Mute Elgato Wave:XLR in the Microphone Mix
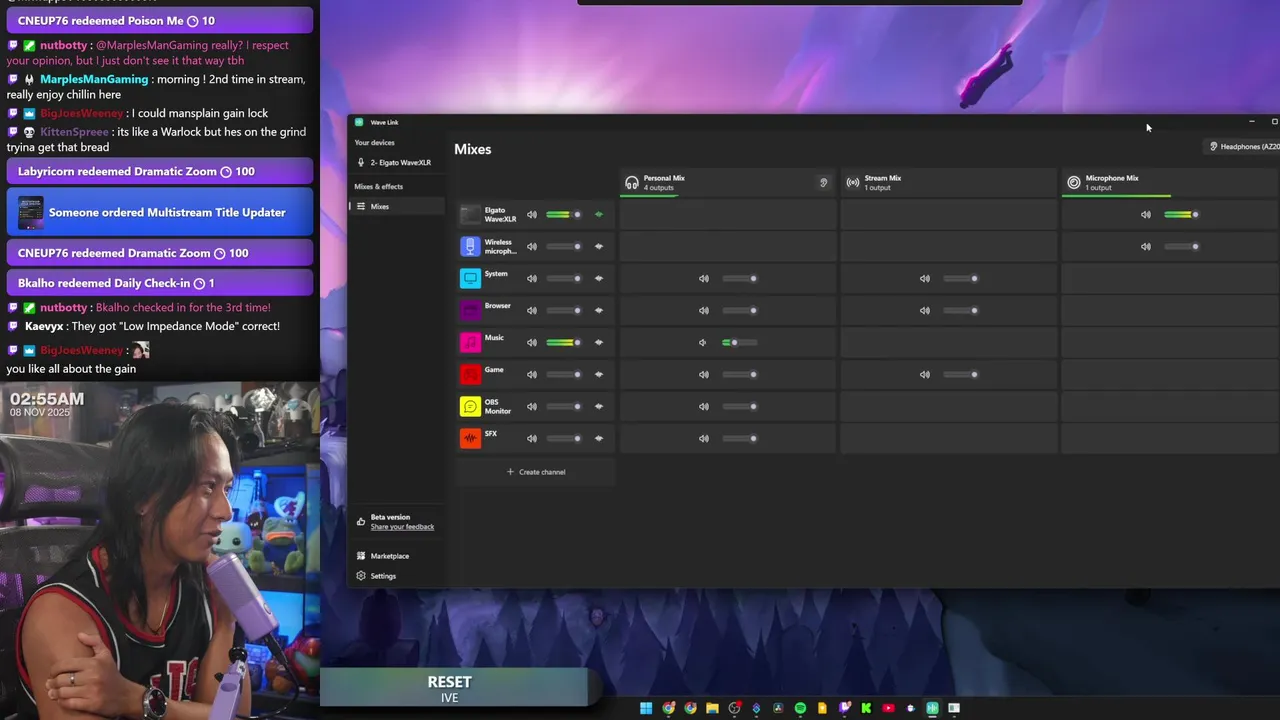The image size is (1280, 720). click(1146, 214)
